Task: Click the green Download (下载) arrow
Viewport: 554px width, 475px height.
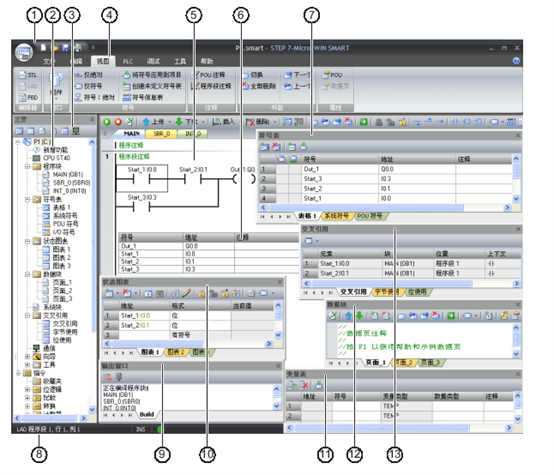Action: click(x=179, y=122)
